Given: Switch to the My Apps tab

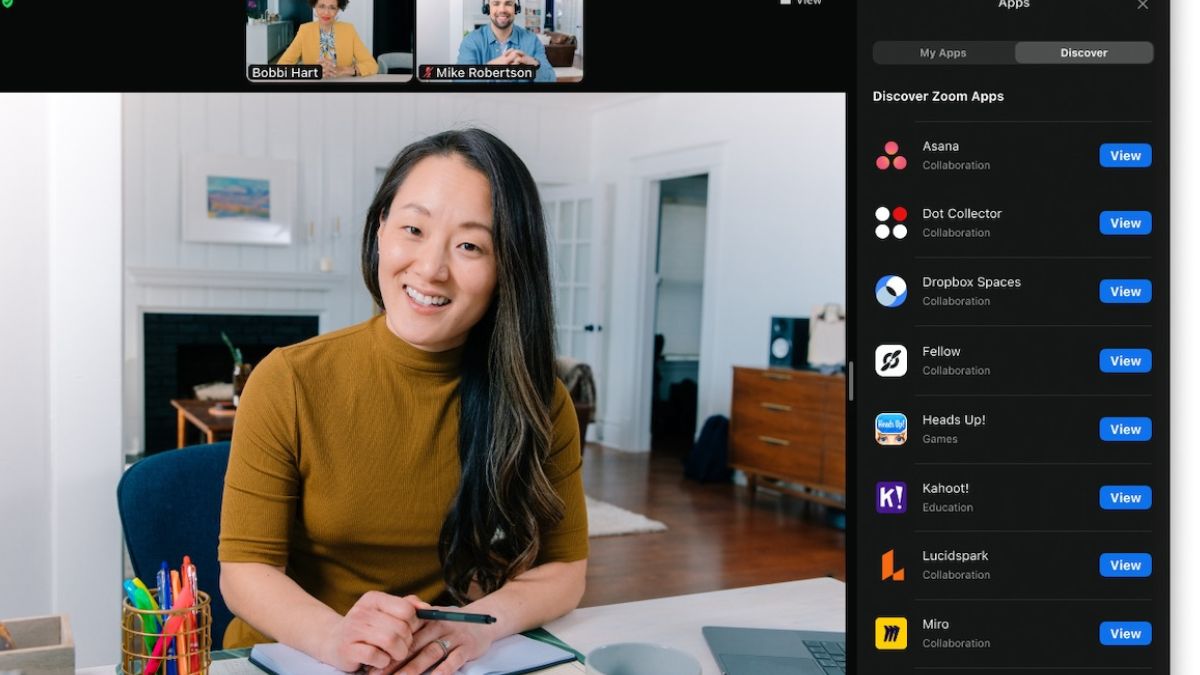Looking at the screenshot, I should [x=943, y=53].
